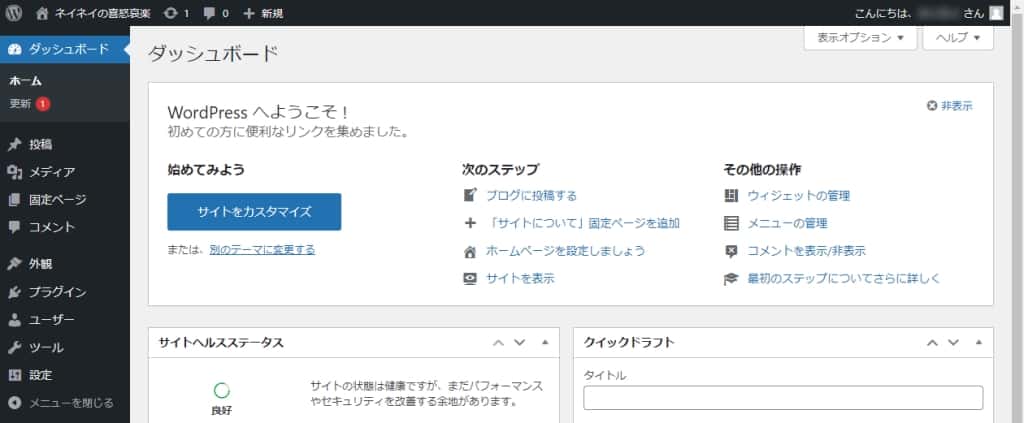Click サイトをカスタマイズ button
The height and width of the screenshot is (423, 1024).
click(x=254, y=212)
